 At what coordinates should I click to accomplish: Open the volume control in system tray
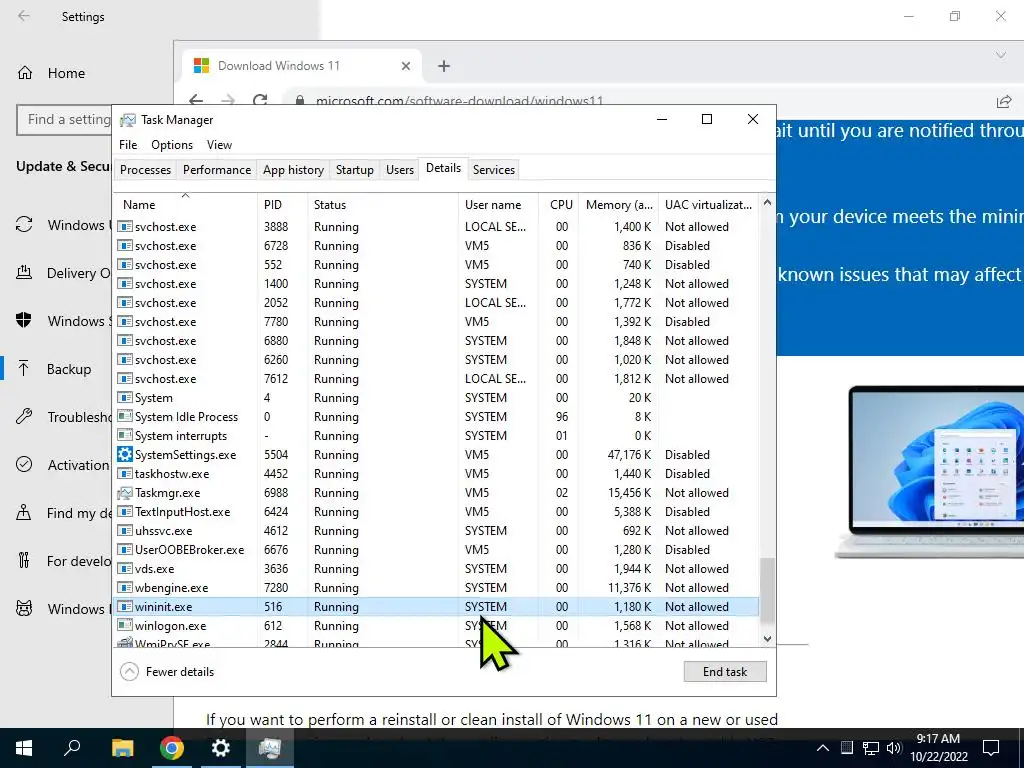pos(894,748)
